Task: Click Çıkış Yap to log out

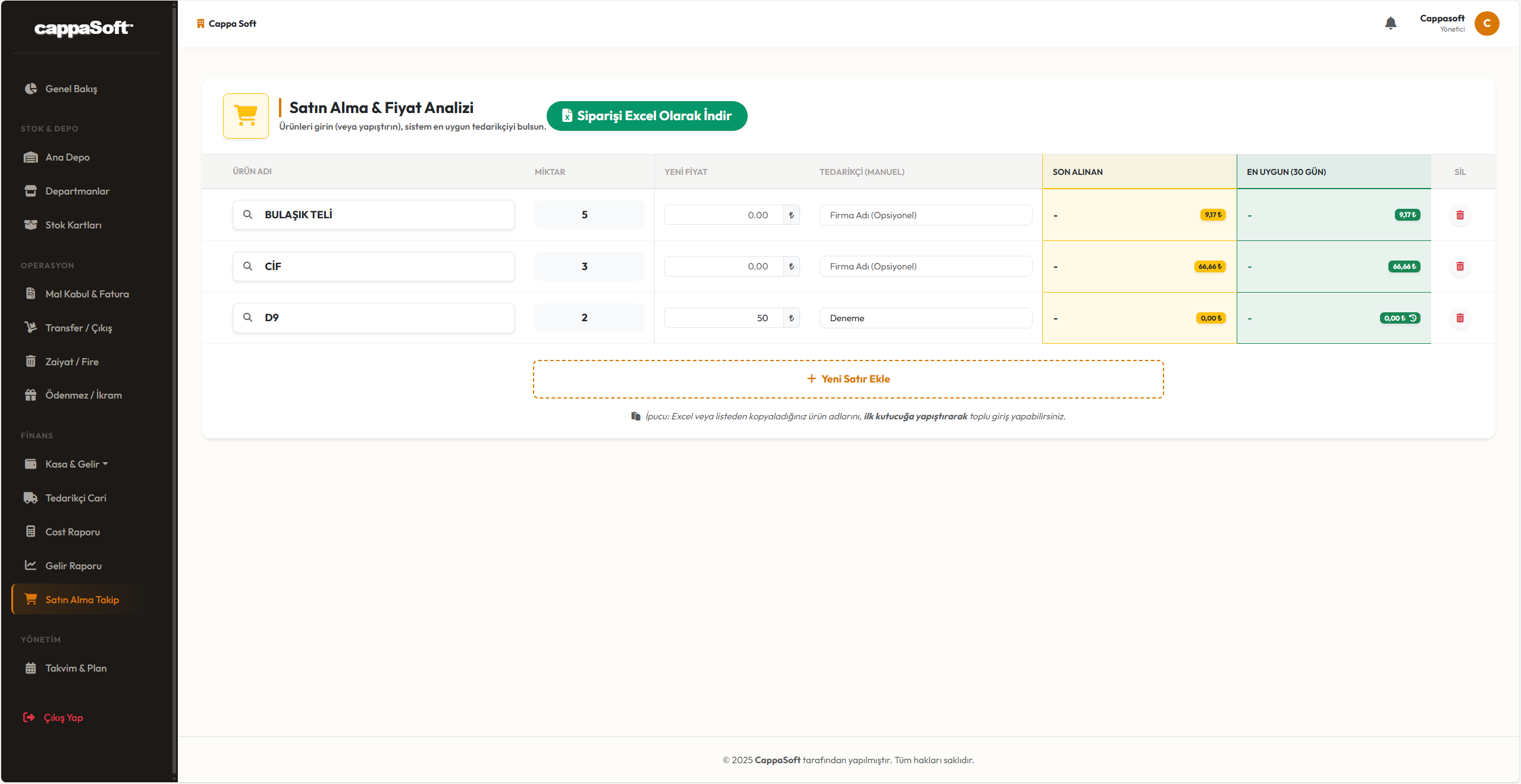Action: click(x=62, y=717)
